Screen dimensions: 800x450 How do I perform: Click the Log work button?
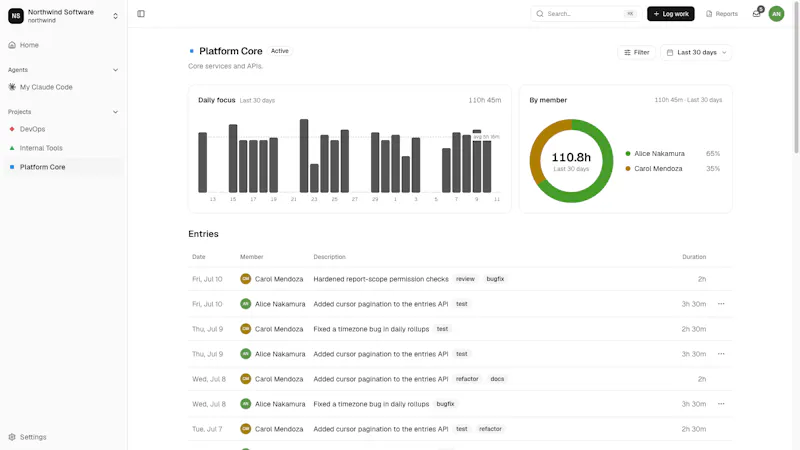tap(670, 14)
